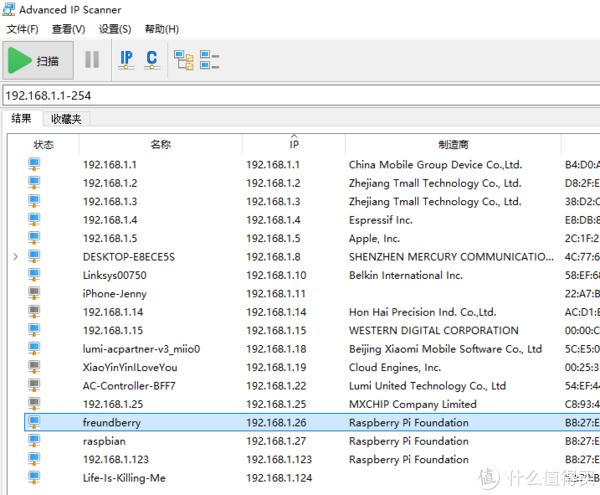Click computer icon for DESKTOP-E8ECE5S row
This screenshot has height=495, width=600.
34,256
